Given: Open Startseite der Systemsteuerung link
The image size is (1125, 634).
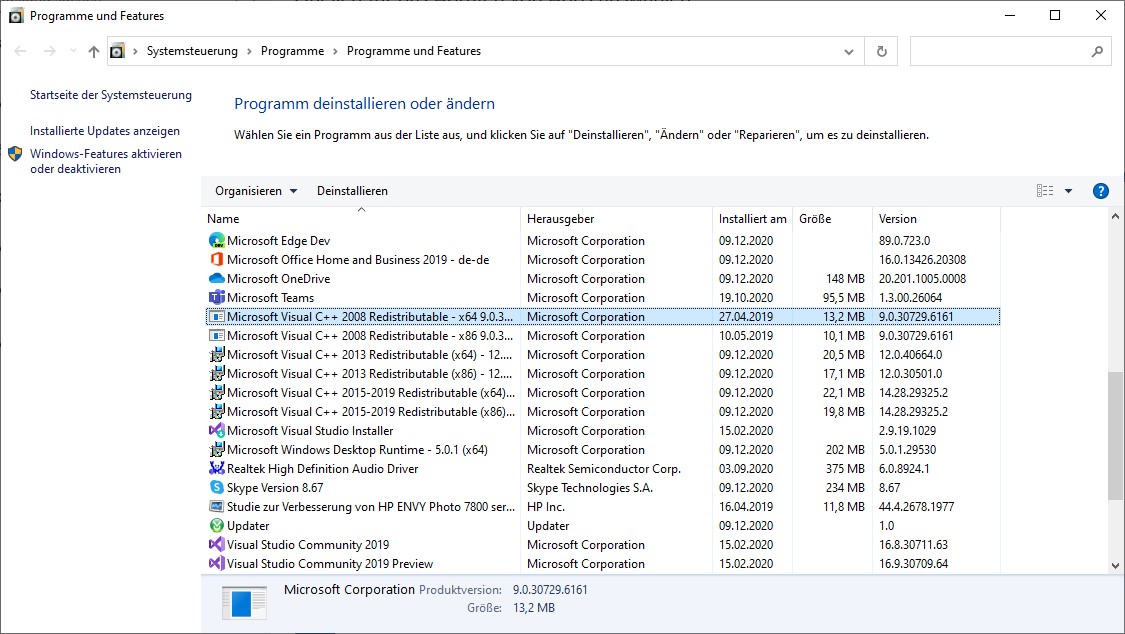Looking at the screenshot, I should pos(110,95).
